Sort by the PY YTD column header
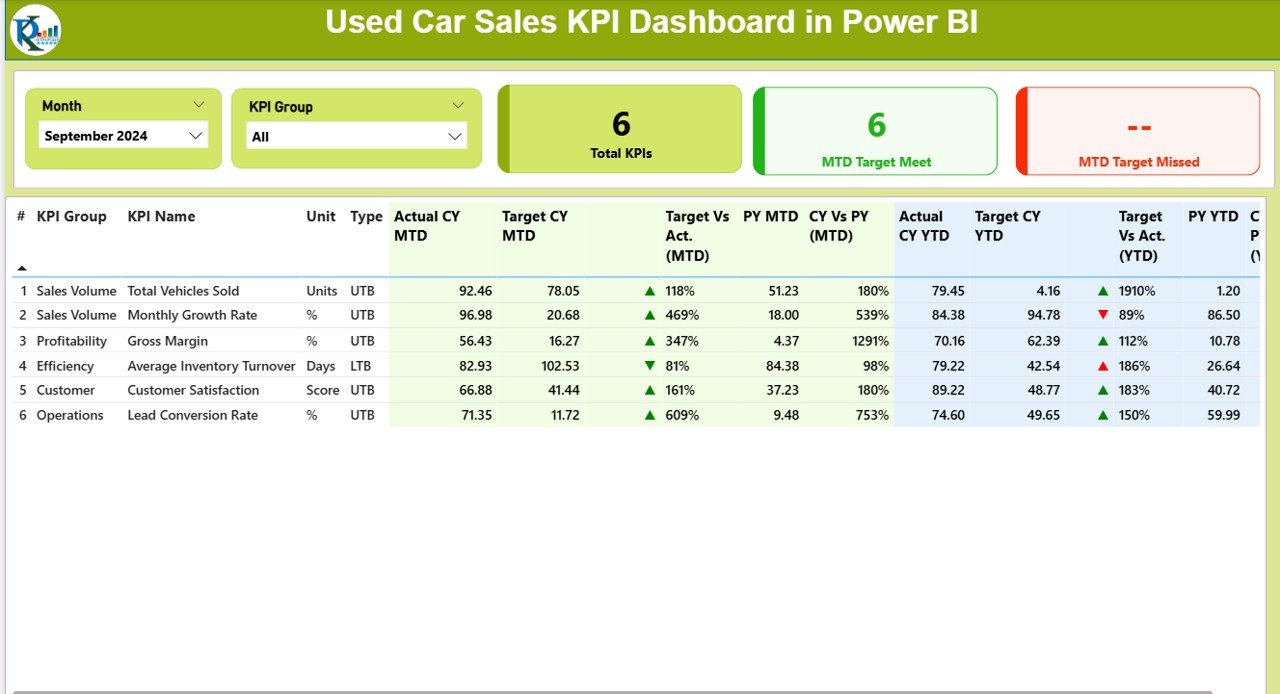 pyautogui.click(x=1213, y=216)
